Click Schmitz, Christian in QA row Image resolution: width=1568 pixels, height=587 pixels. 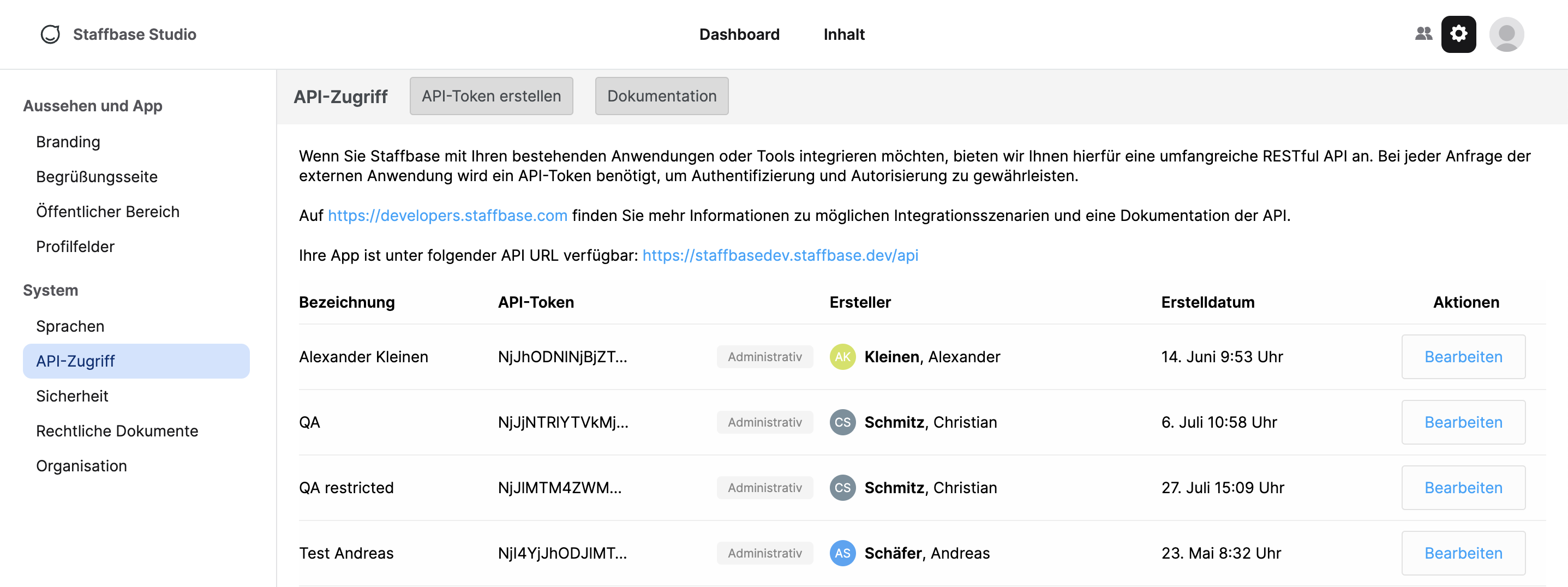point(931,423)
